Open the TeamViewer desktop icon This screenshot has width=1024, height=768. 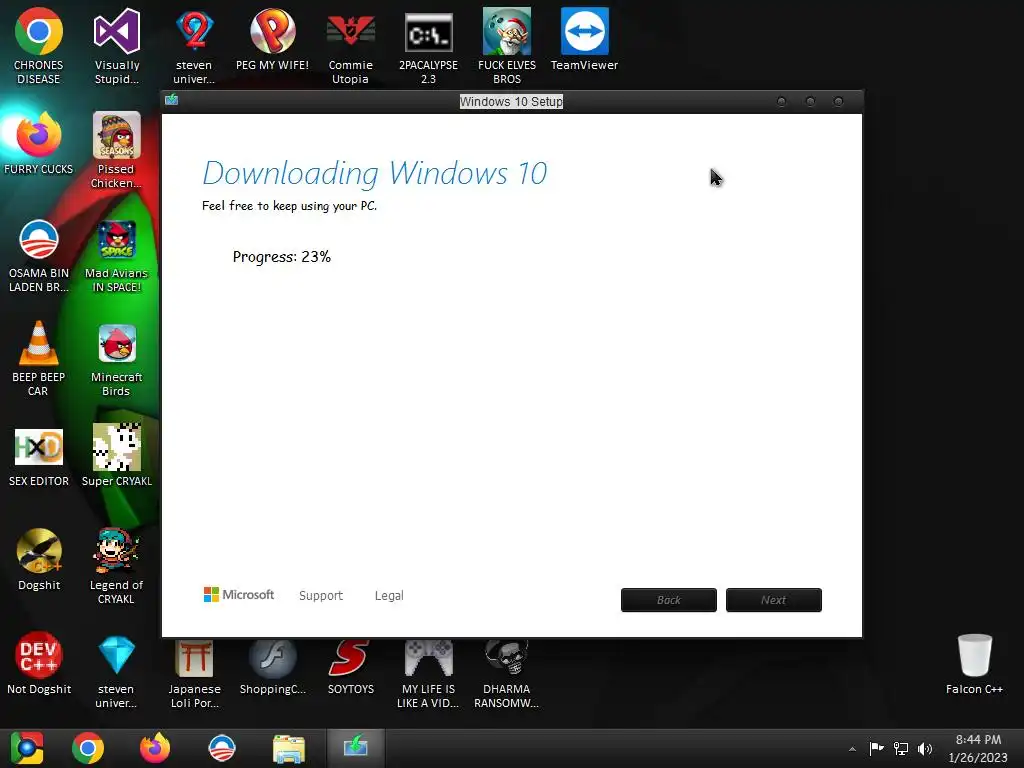pos(584,31)
